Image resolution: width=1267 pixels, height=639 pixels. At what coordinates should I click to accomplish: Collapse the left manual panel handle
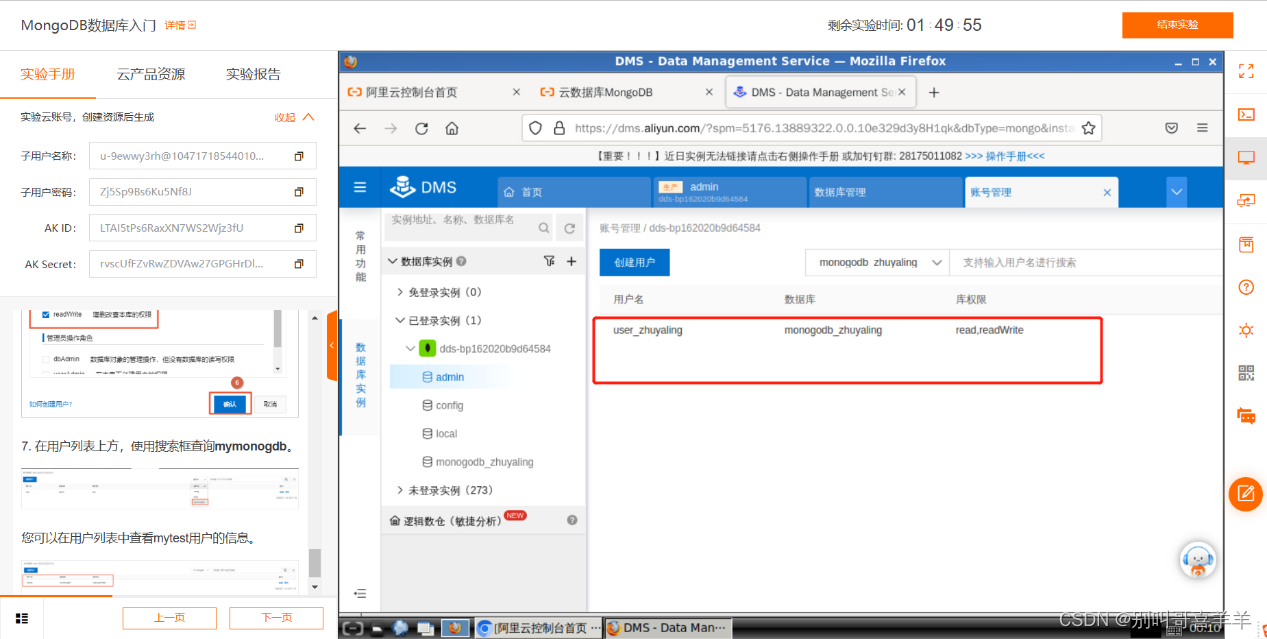(332, 345)
